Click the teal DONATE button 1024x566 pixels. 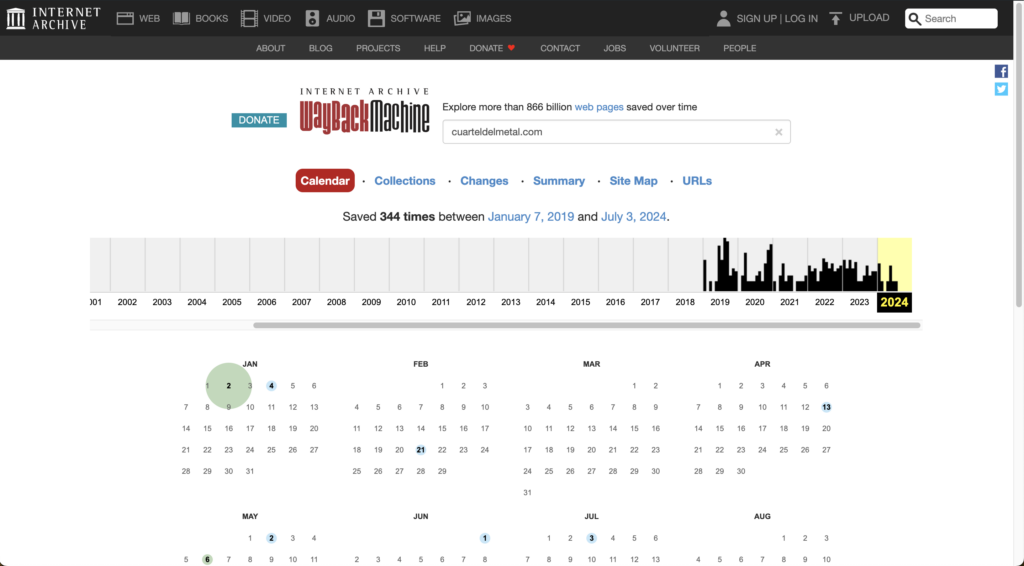tap(259, 120)
